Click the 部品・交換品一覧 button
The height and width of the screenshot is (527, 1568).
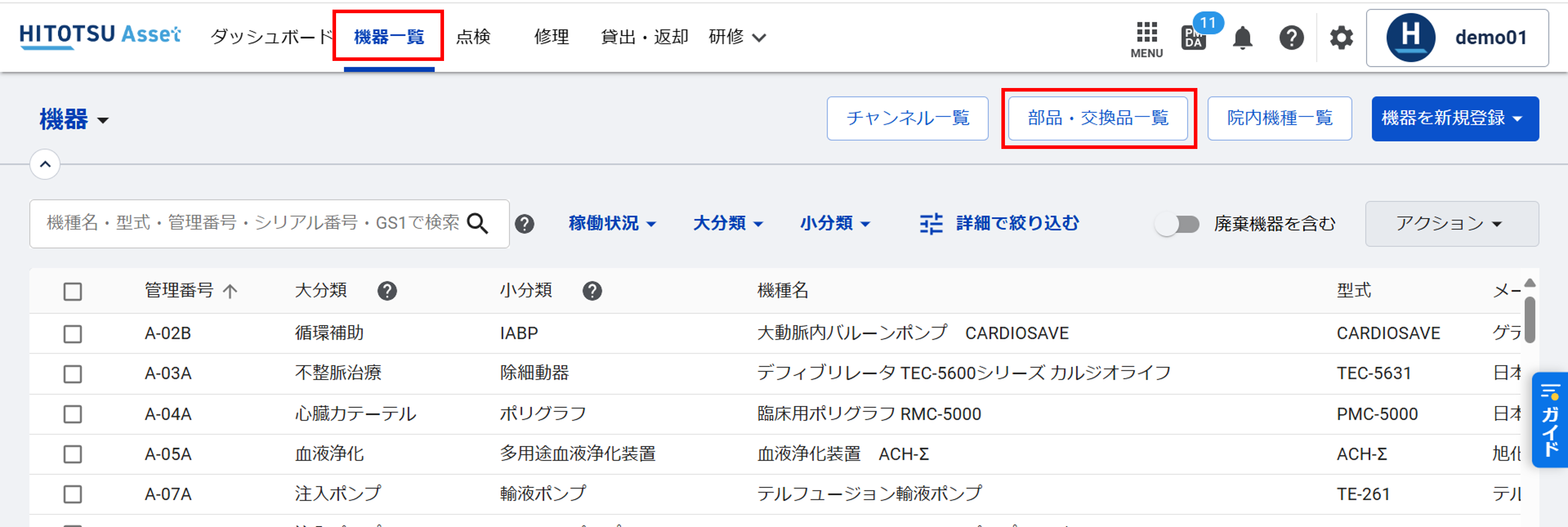[1098, 118]
